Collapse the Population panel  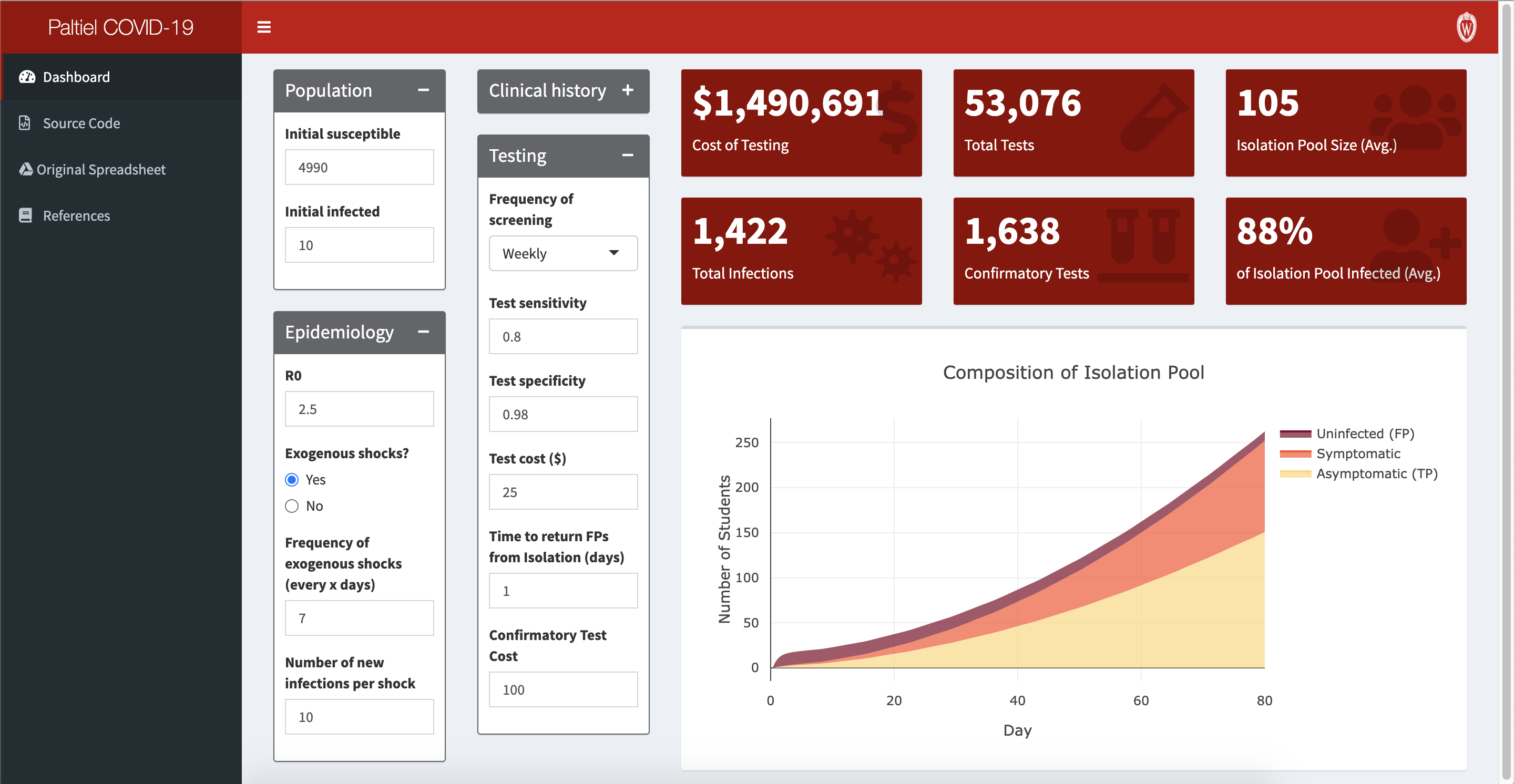pyautogui.click(x=423, y=90)
